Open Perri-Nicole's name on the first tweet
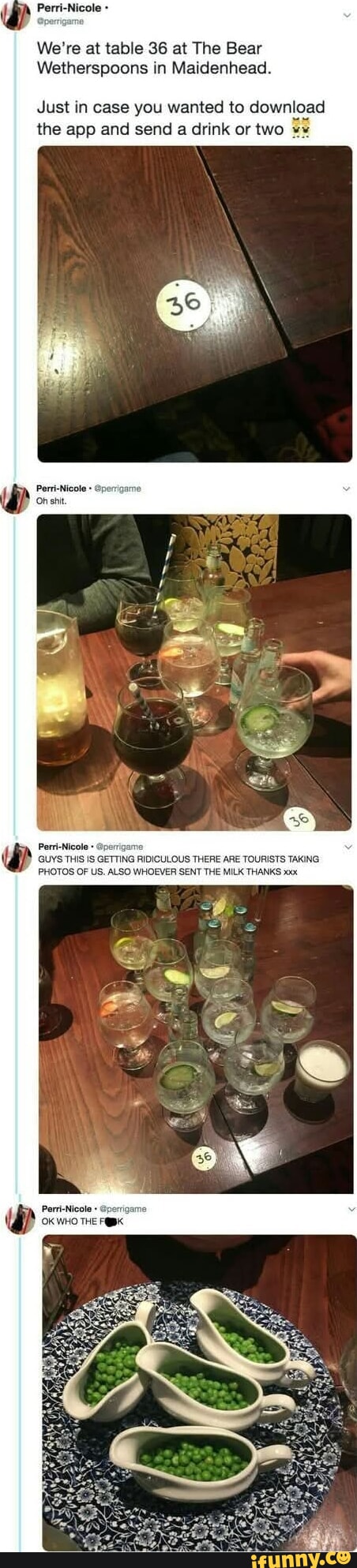This screenshot has height=1568, width=357. coord(69,8)
